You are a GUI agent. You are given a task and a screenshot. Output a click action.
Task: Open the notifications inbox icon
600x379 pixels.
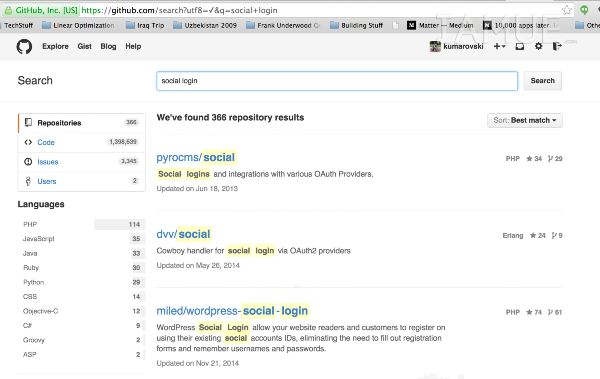520,46
